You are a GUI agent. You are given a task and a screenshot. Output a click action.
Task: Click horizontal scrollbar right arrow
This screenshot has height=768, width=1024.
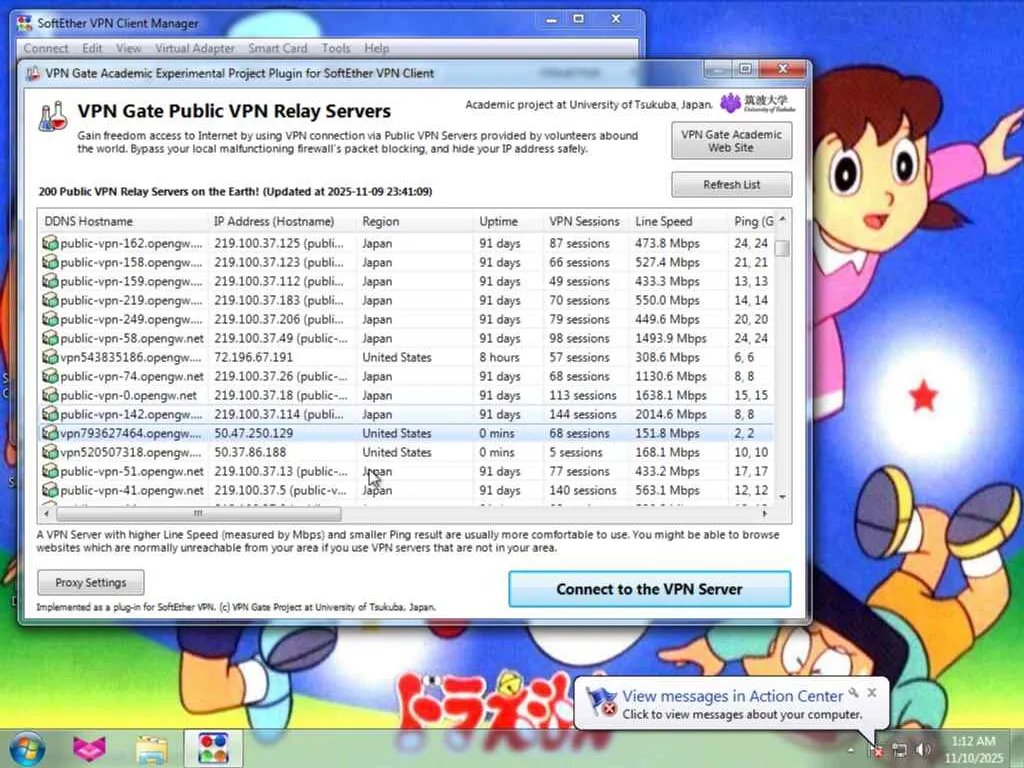[764, 513]
